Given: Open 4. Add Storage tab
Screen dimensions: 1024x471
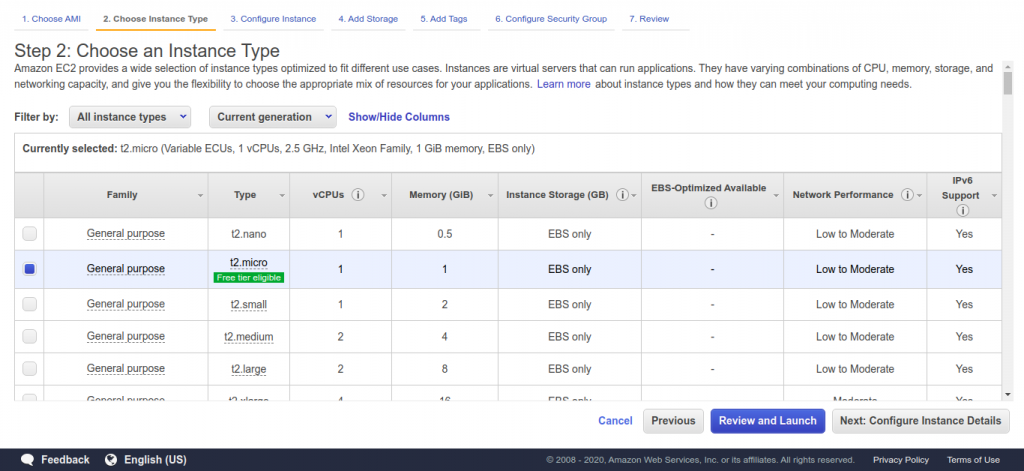Looking at the screenshot, I should click(x=368, y=19).
